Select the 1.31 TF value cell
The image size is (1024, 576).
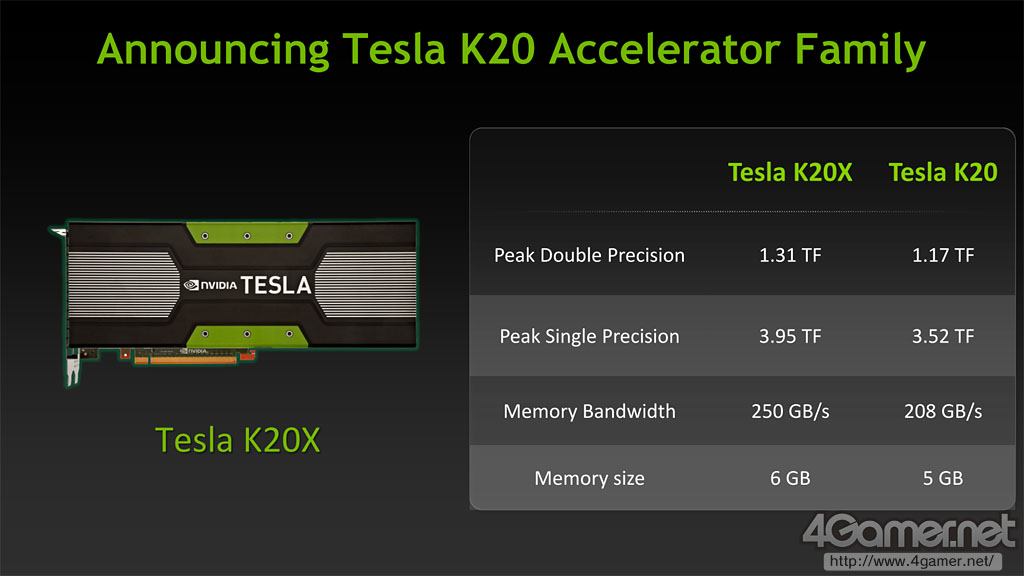pyautogui.click(x=790, y=255)
